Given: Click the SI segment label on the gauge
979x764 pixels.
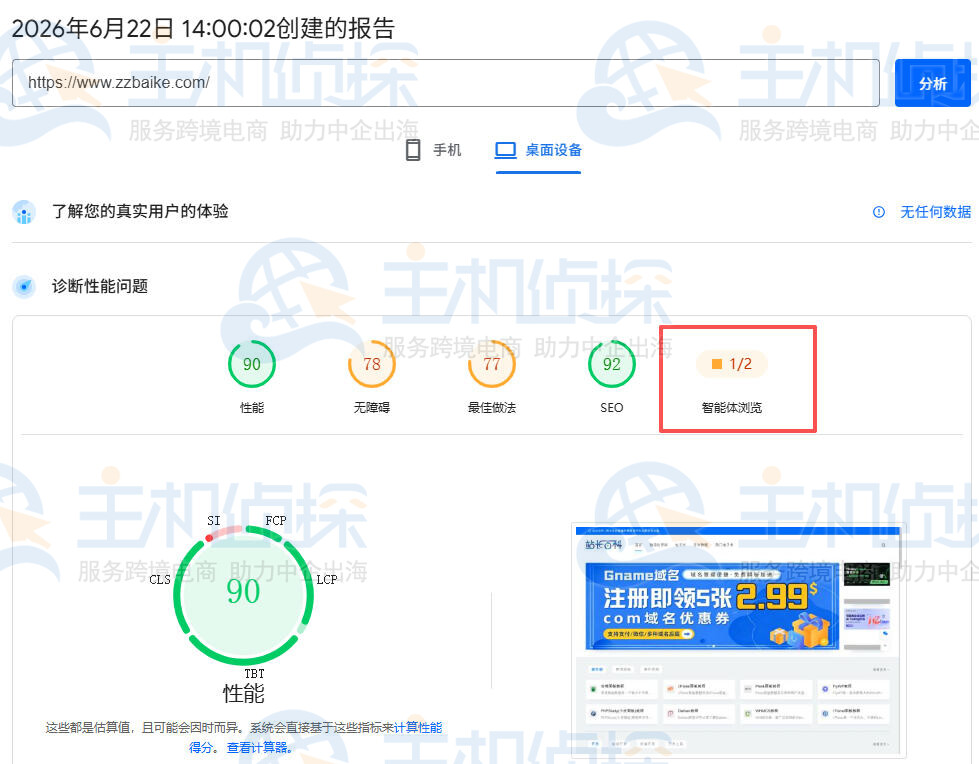Looking at the screenshot, I should tap(214, 521).
